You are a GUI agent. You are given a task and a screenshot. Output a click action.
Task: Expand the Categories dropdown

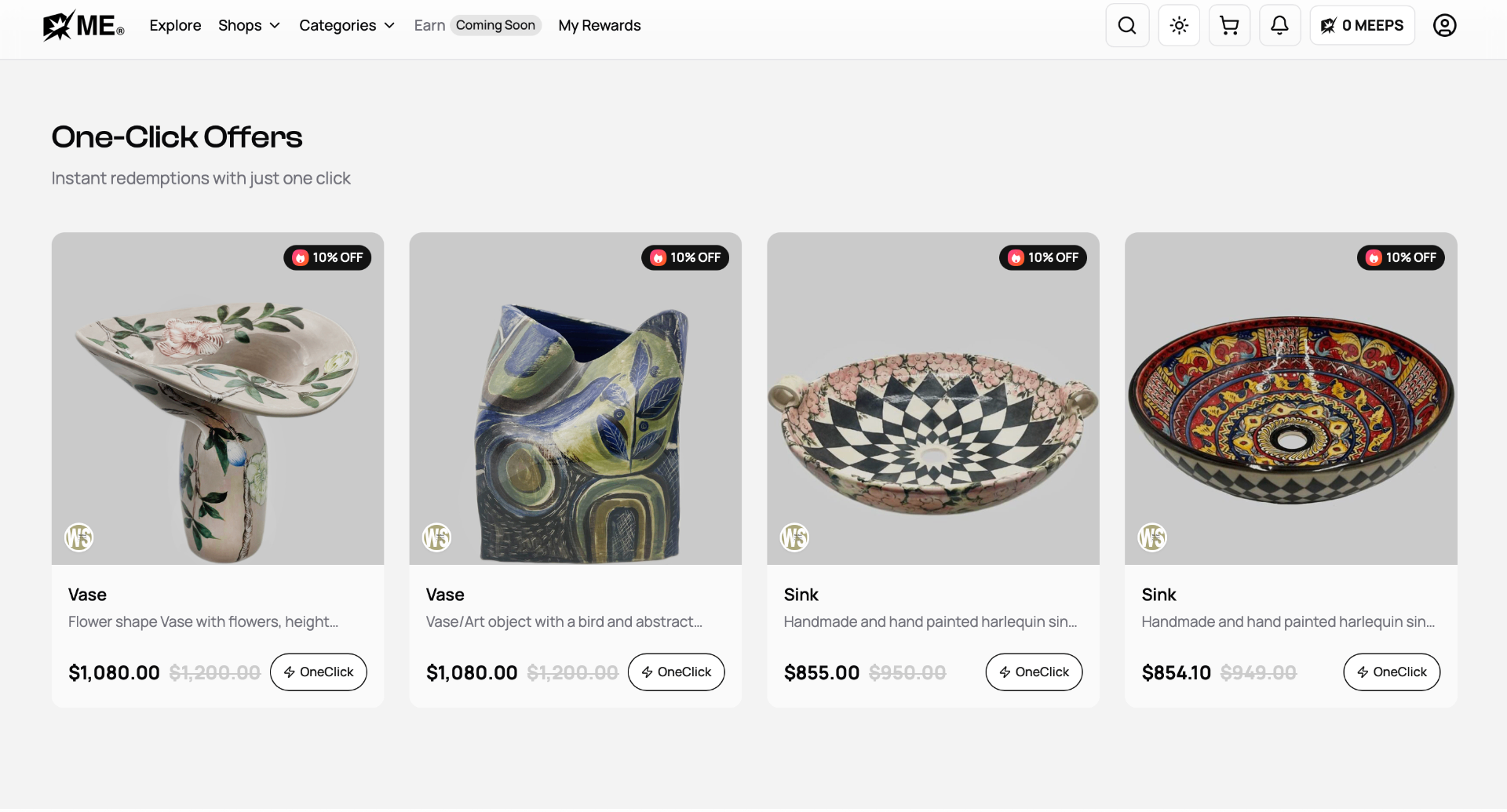coord(347,25)
